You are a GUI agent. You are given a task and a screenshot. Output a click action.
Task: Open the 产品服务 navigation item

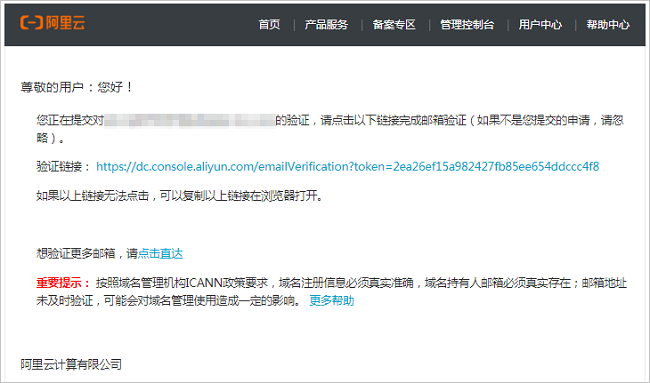pos(326,24)
